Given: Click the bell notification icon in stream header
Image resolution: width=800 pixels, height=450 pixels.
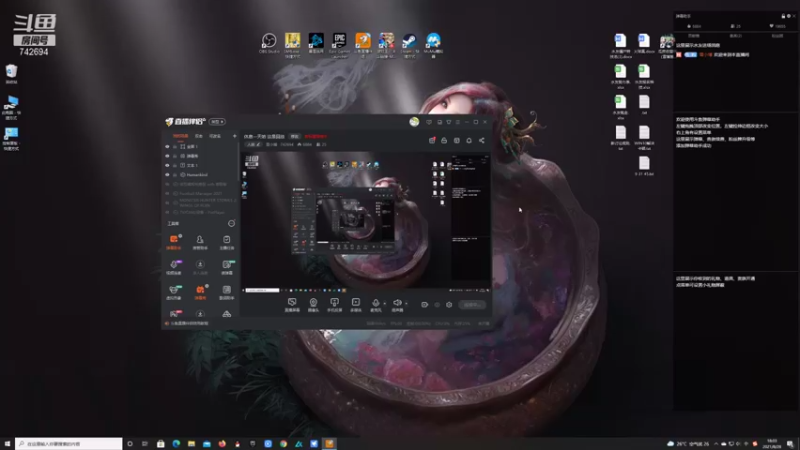Looking at the screenshot, I should (x=469, y=140).
